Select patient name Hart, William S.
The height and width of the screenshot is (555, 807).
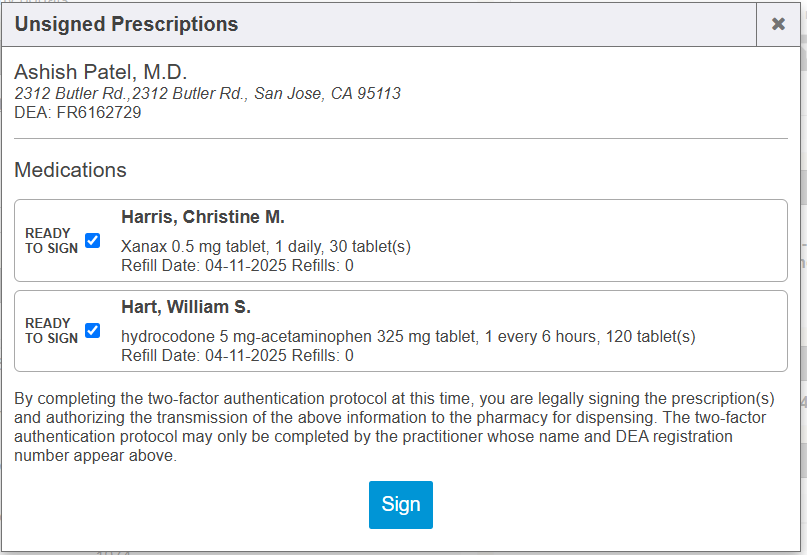tap(186, 307)
